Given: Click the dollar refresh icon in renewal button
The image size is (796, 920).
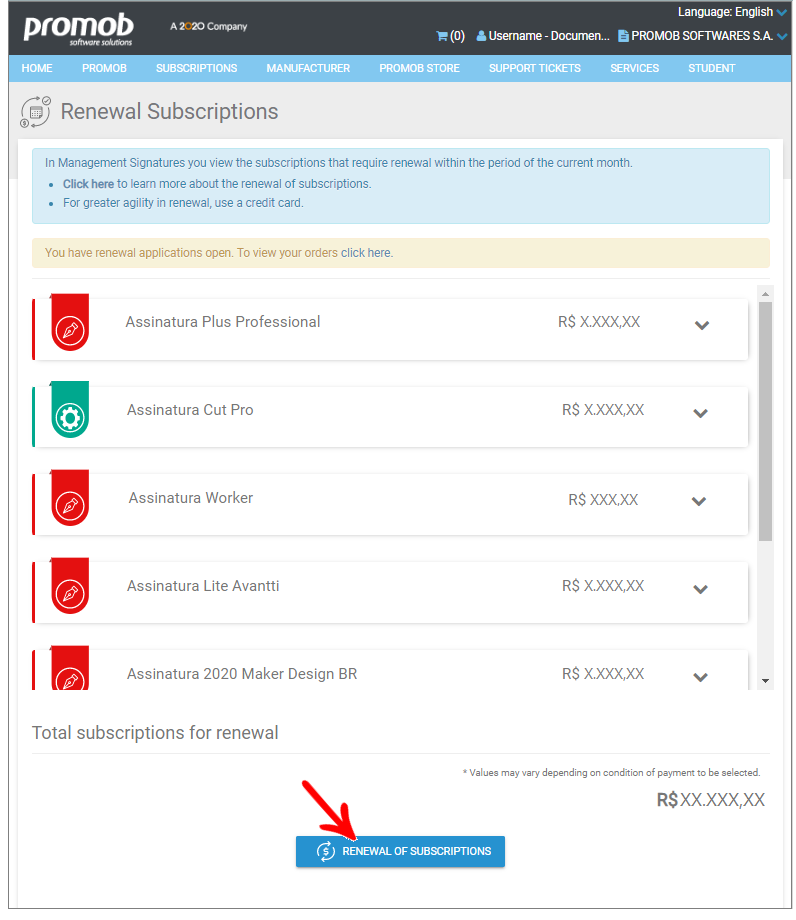Looking at the screenshot, I should pyautogui.click(x=326, y=851).
